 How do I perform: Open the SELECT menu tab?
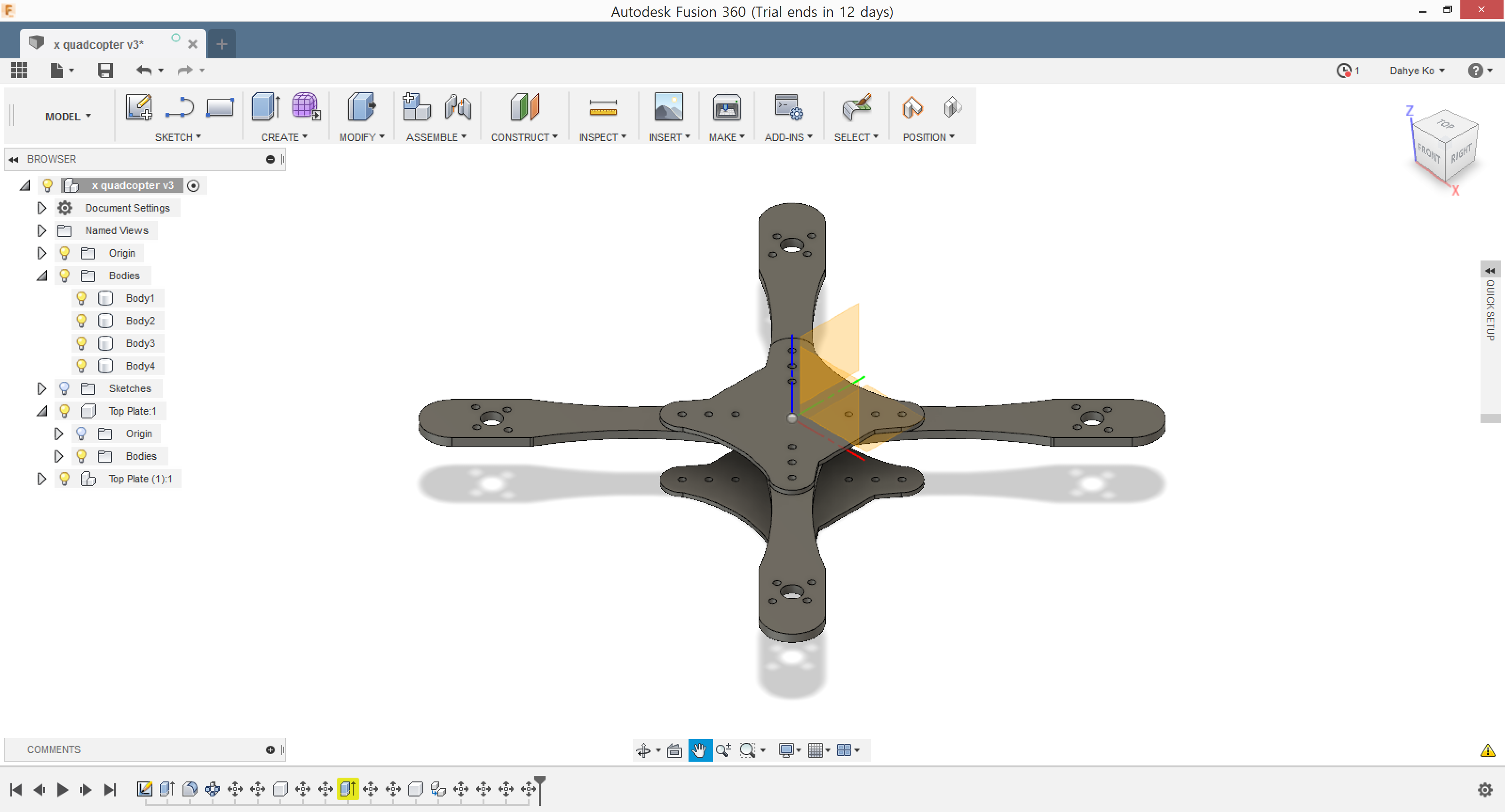pyautogui.click(x=855, y=137)
